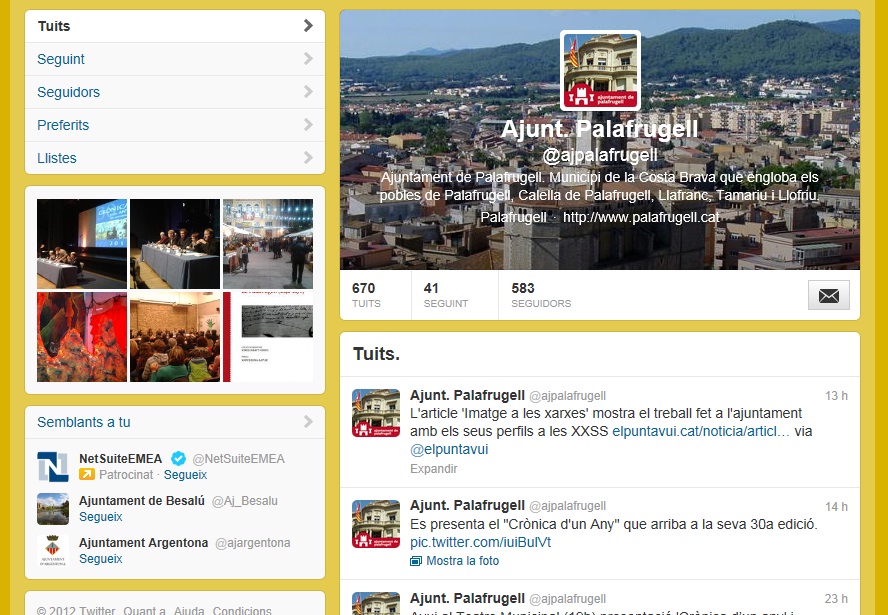Select Seguint in the sidebar menu
Image resolution: width=888 pixels, height=615 pixels.
[x=175, y=59]
